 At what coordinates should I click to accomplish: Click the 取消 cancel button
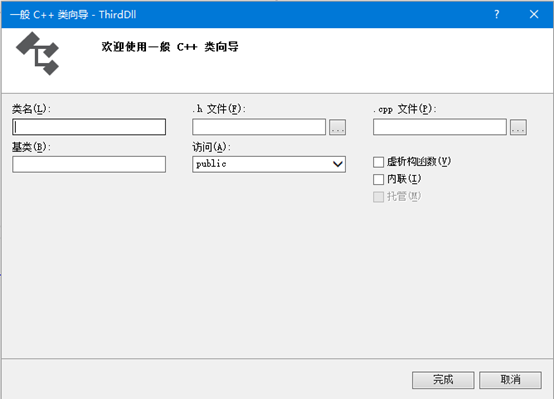pyautogui.click(x=510, y=380)
